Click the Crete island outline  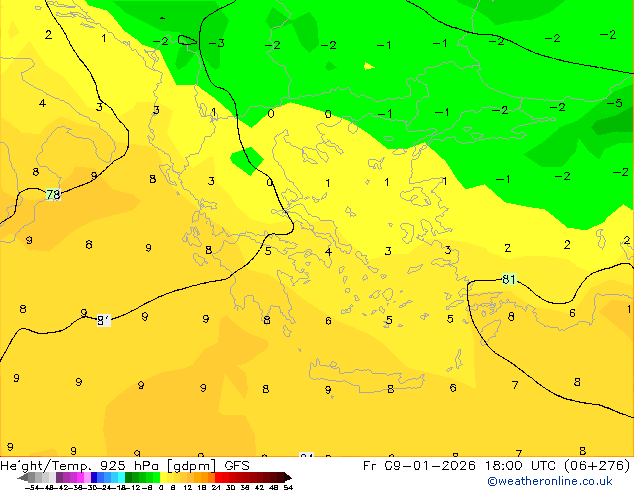pos(366,376)
